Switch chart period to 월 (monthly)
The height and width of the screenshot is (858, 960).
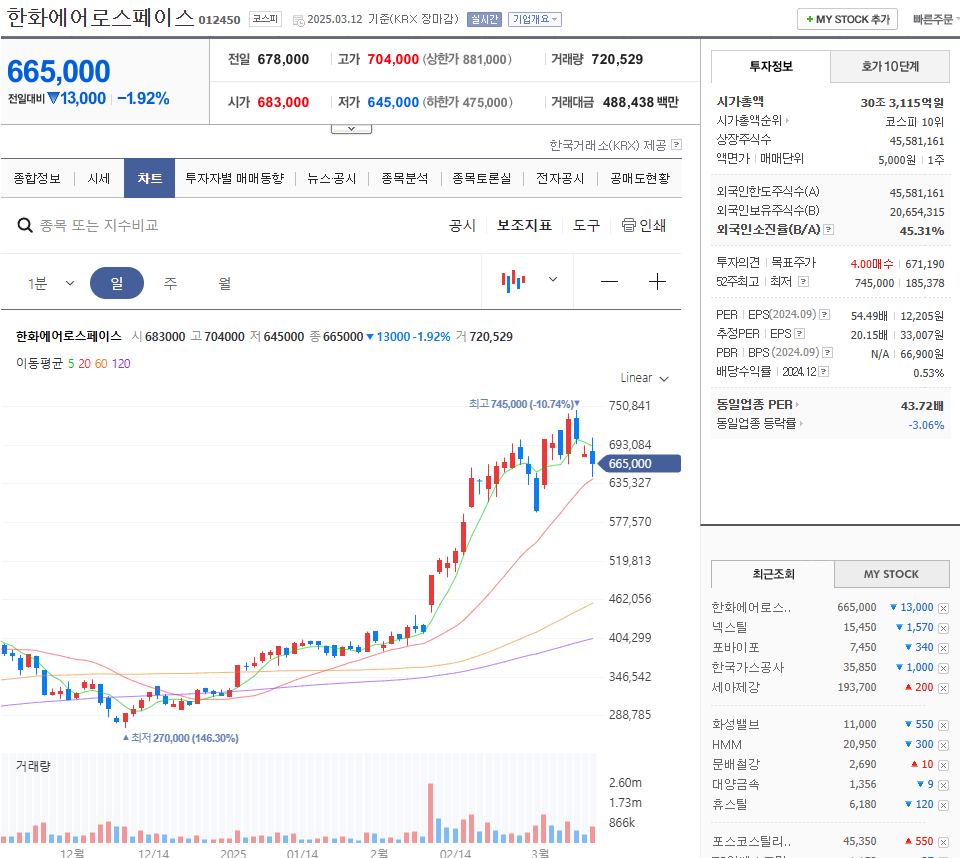(224, 282)
